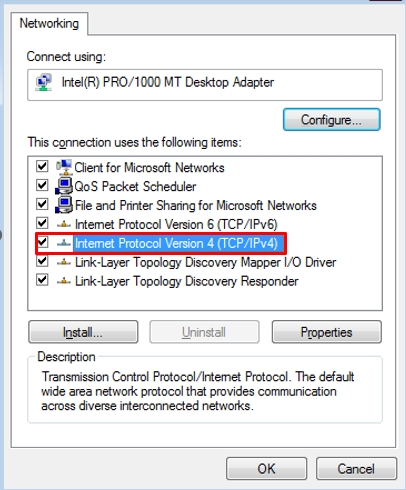Click the Topology Discovery Responder icon
406x490 pixels.
tap(64, 281)
